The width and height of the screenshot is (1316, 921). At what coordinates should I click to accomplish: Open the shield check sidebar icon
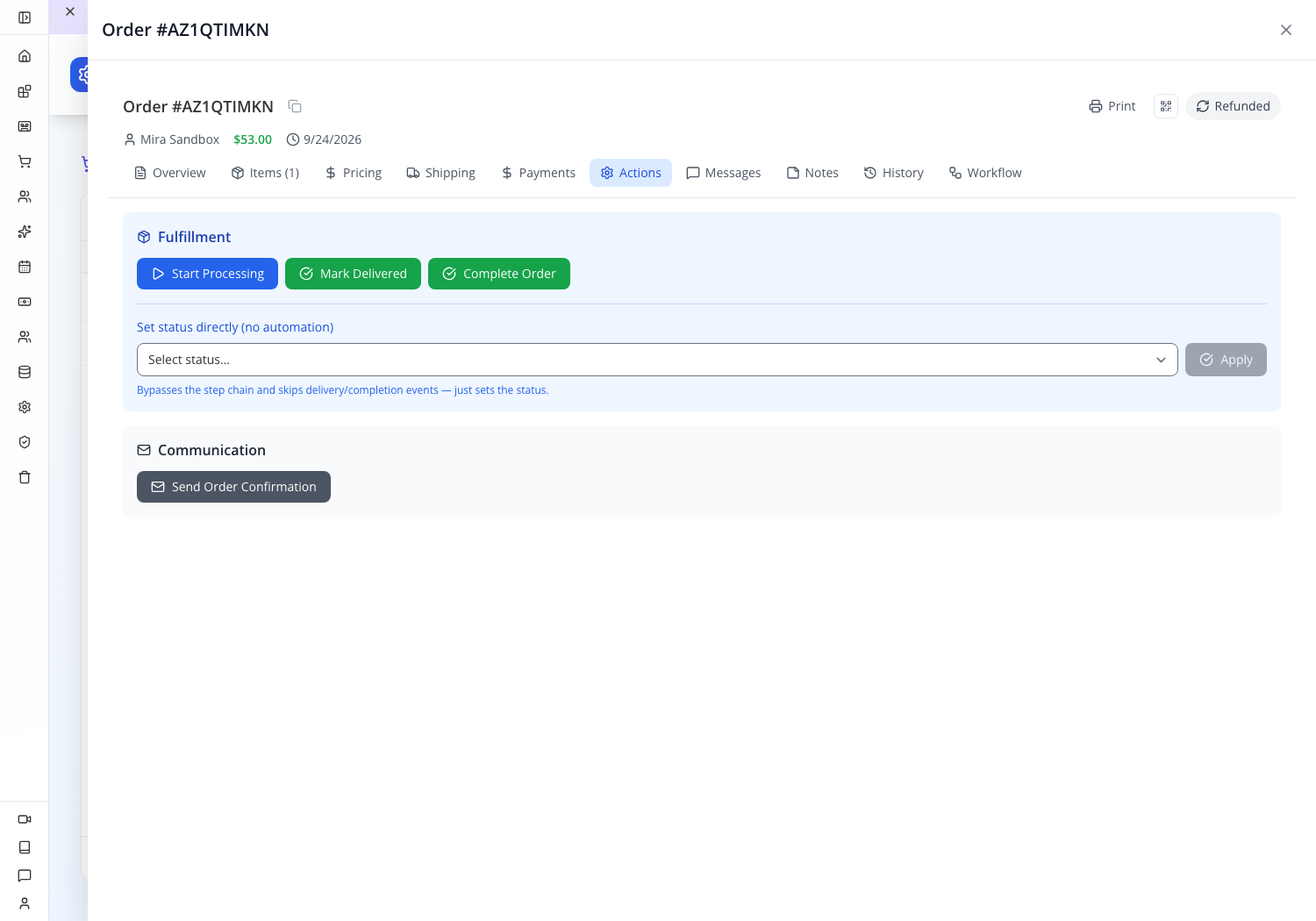coord(25,442)
